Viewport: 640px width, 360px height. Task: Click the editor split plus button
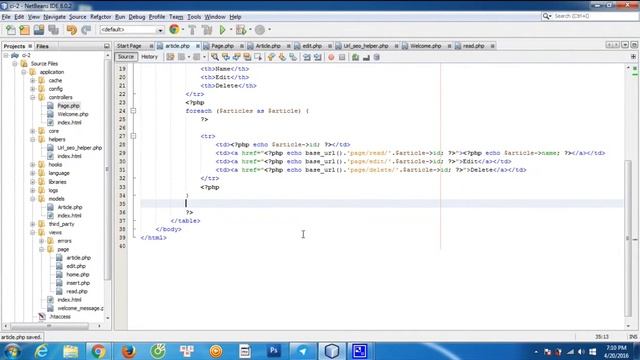(633, 57)
